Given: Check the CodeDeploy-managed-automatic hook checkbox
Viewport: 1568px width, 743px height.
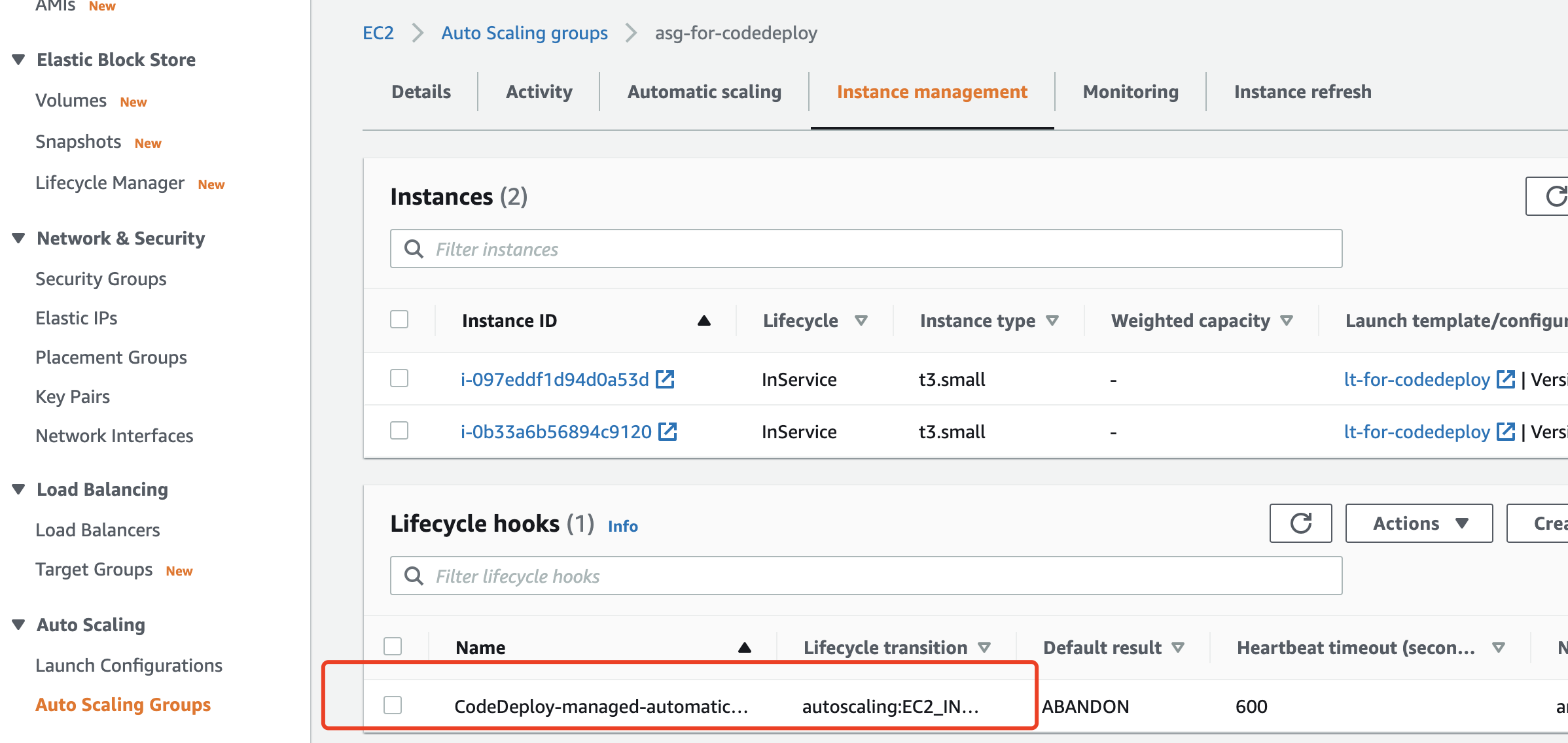Looking at the screenshot, I should (393, 705).
